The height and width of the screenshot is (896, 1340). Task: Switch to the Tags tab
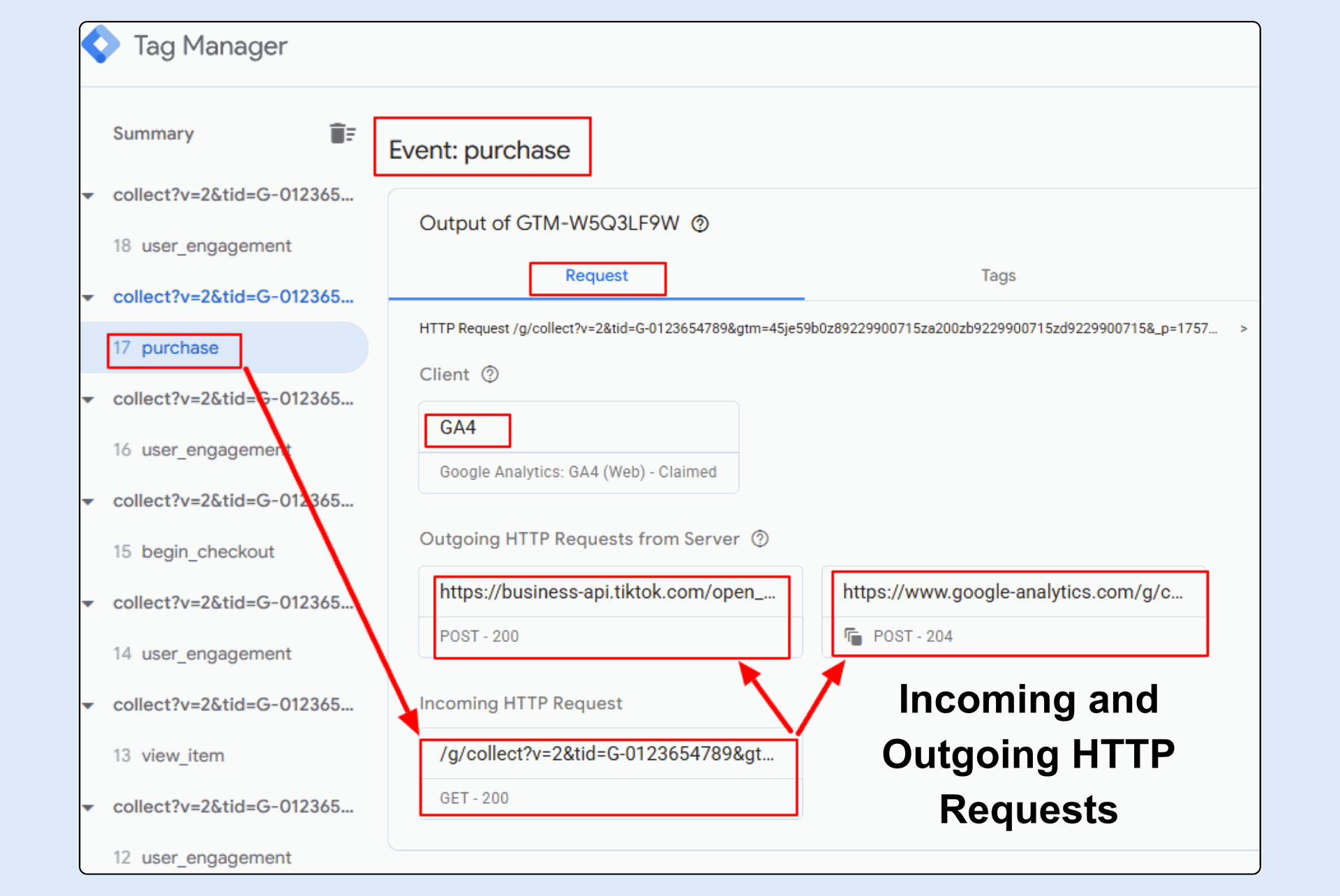click(x=997, y=276)
